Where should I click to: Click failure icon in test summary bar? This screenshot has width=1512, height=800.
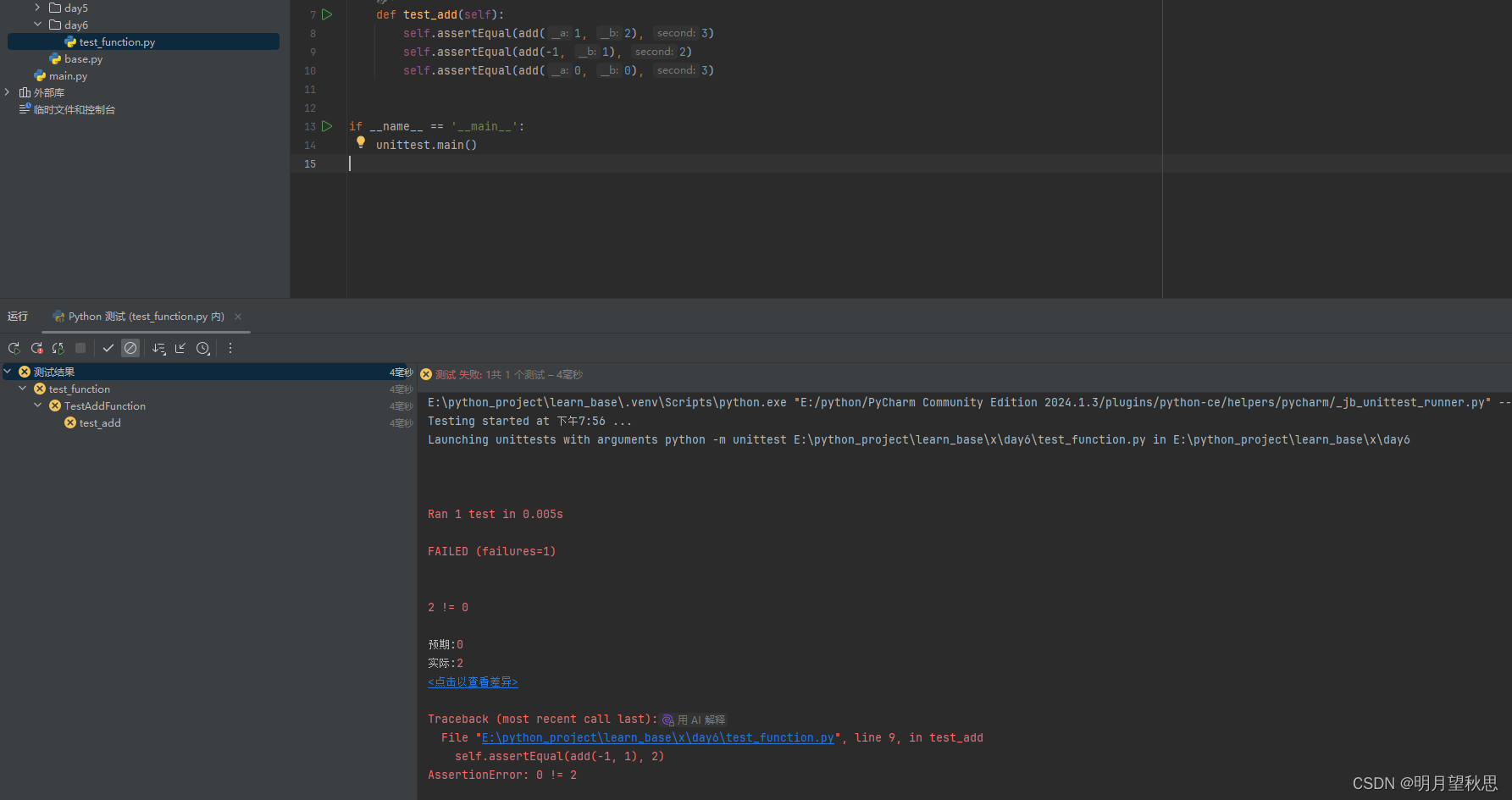[x=426, y=374]
